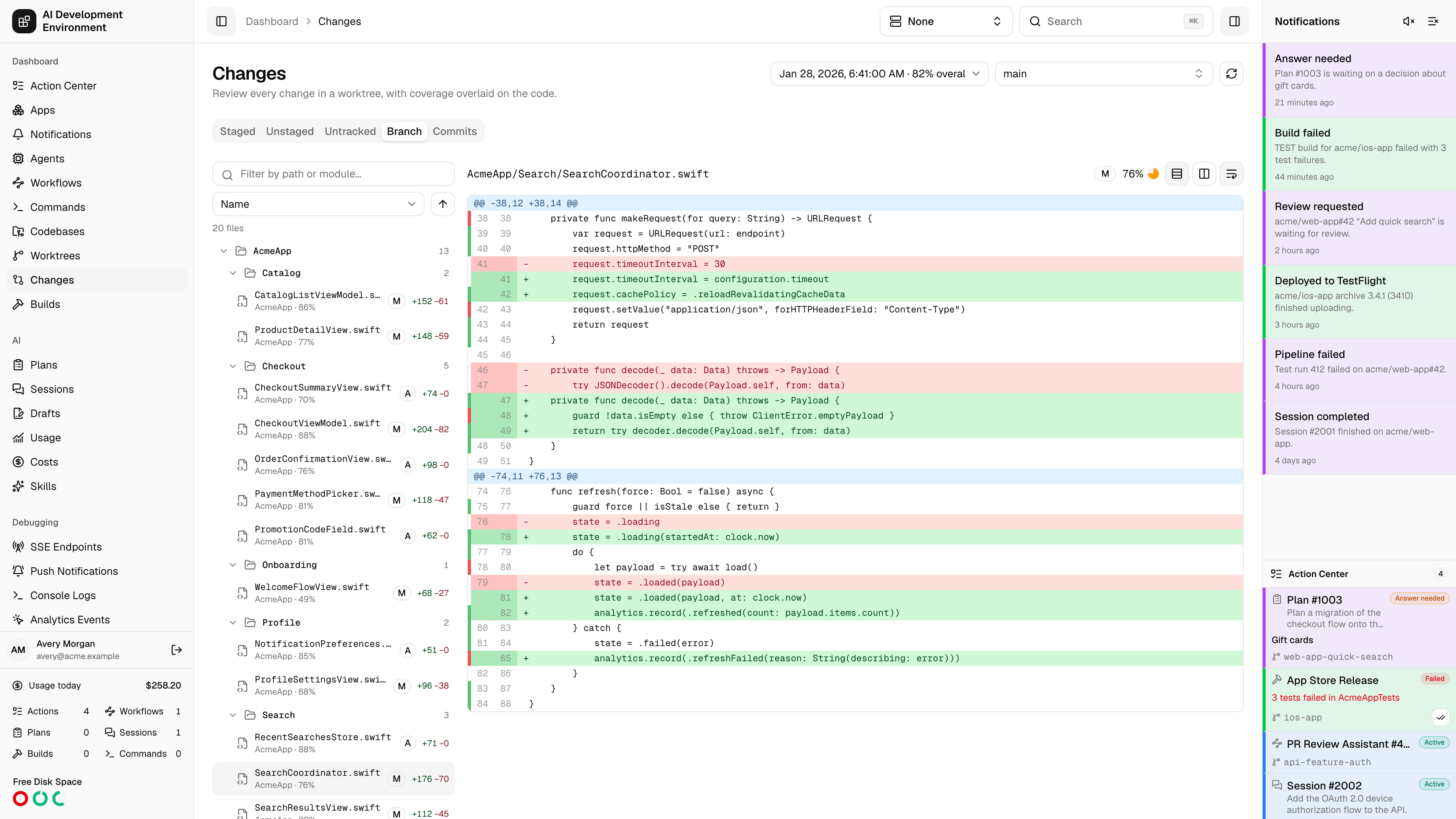Open the Build failed notification
The image size is (1456, 819).
(1359, 154)
